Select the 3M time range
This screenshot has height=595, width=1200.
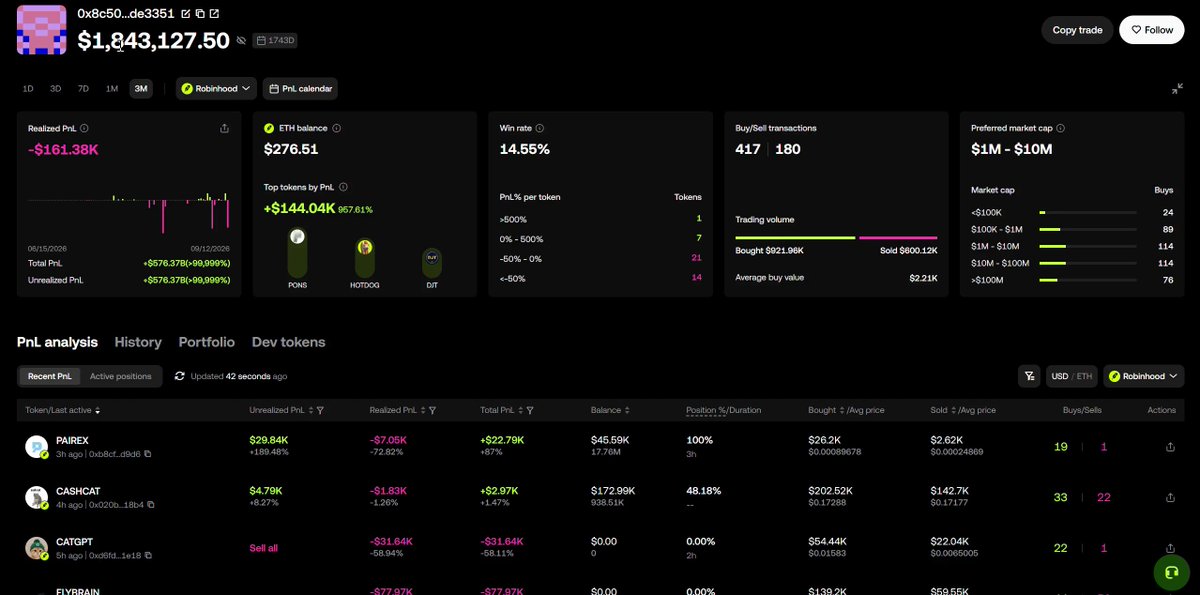click(141, 89)
